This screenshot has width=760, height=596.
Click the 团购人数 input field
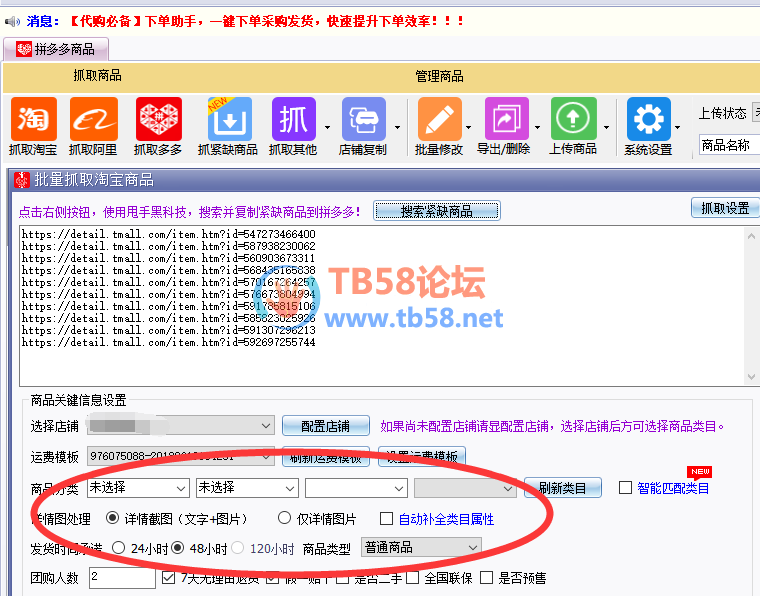pos(121,578)
